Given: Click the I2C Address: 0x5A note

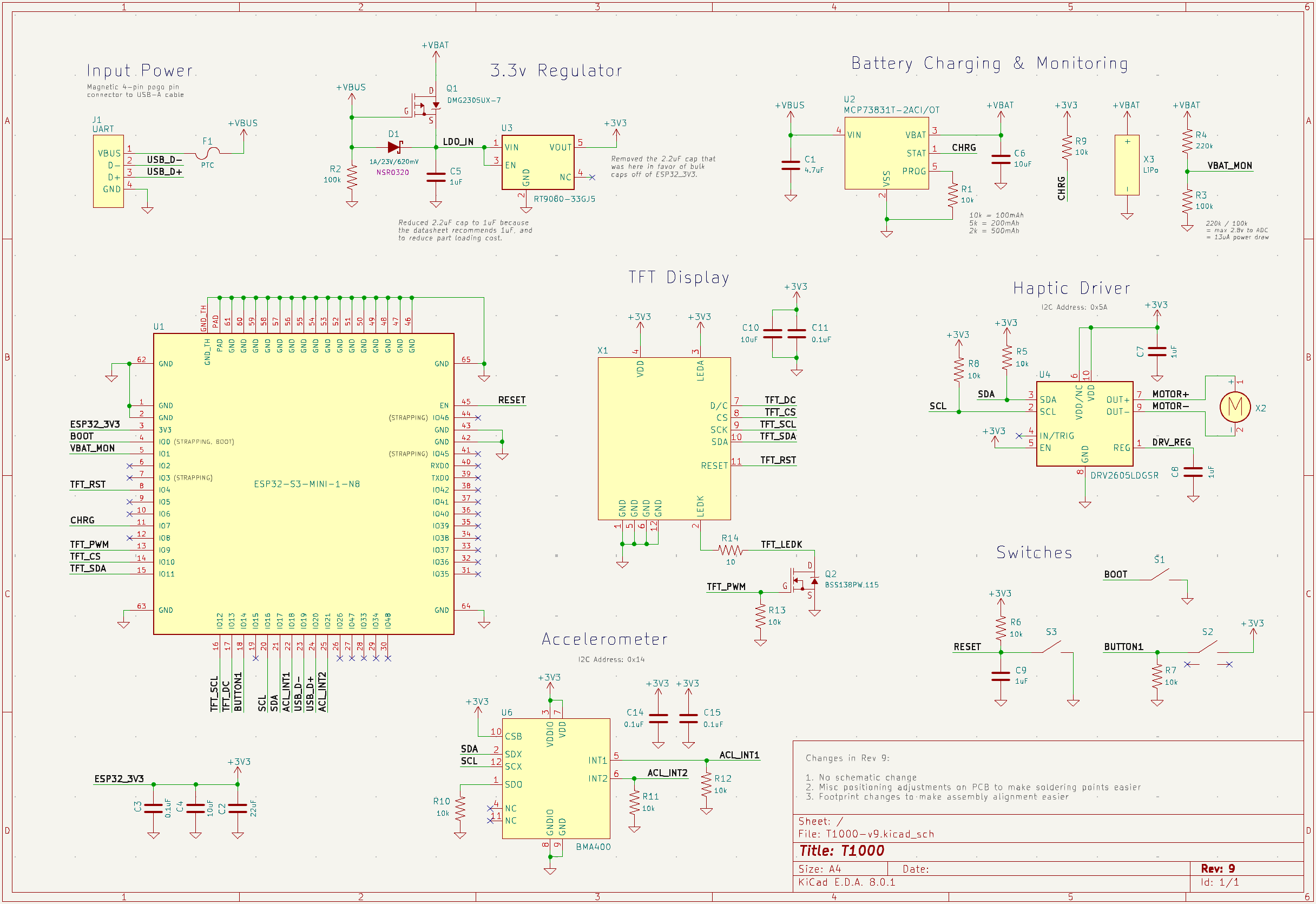Looking at the screenshot, I should coord(1074,307).
